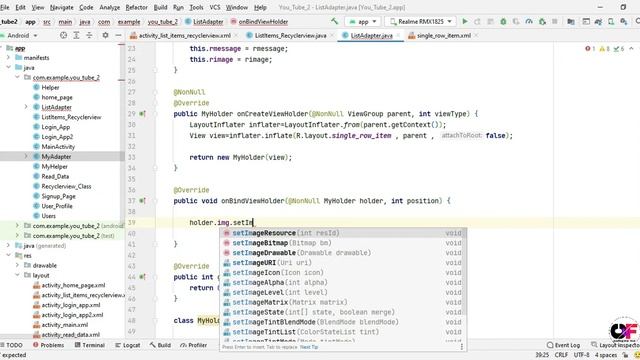Select User_Profile in project tree
This screenshot has width=640, height=360.
[x=57, y=206]
